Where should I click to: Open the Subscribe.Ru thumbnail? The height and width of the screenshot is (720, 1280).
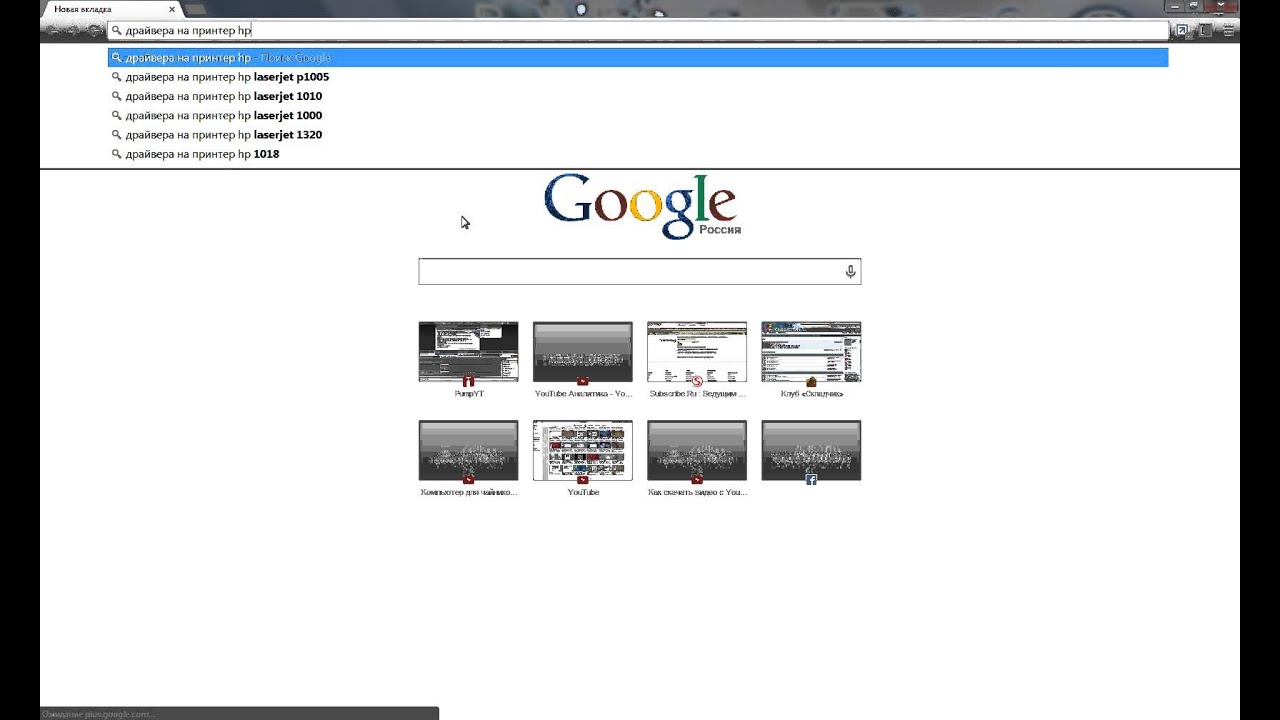(x=697, y=352)
